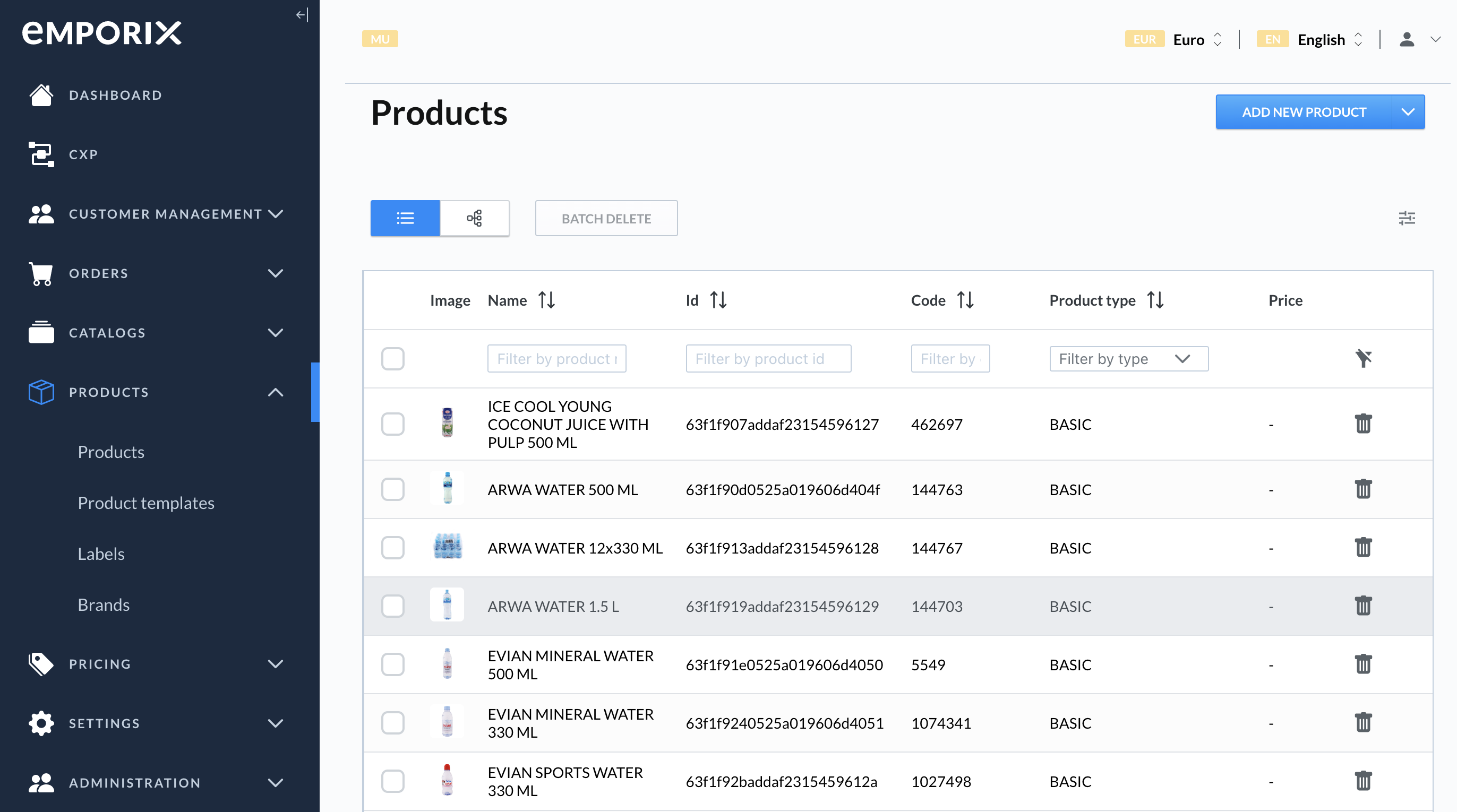Click the list view icon
The width and height of the screenshot is (1457, 812).
point(405,217)
